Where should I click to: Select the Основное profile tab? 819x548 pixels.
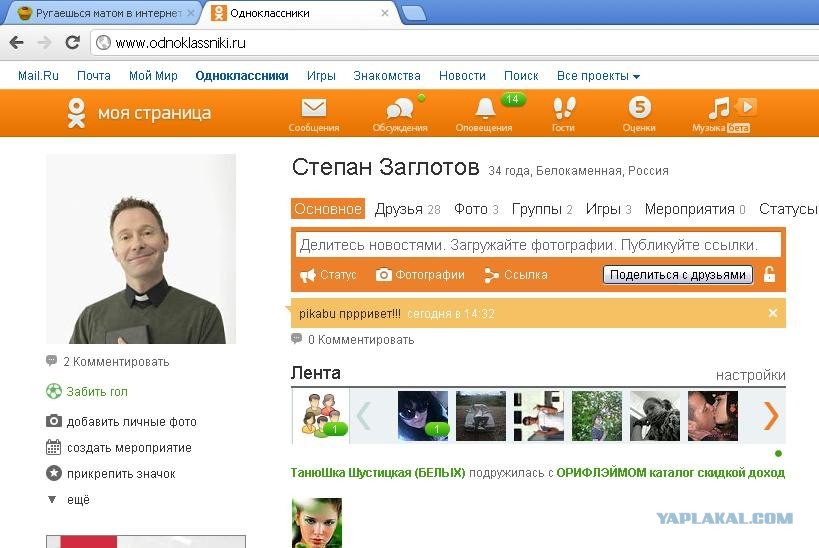pyautogui.click(x=328, y=209)
